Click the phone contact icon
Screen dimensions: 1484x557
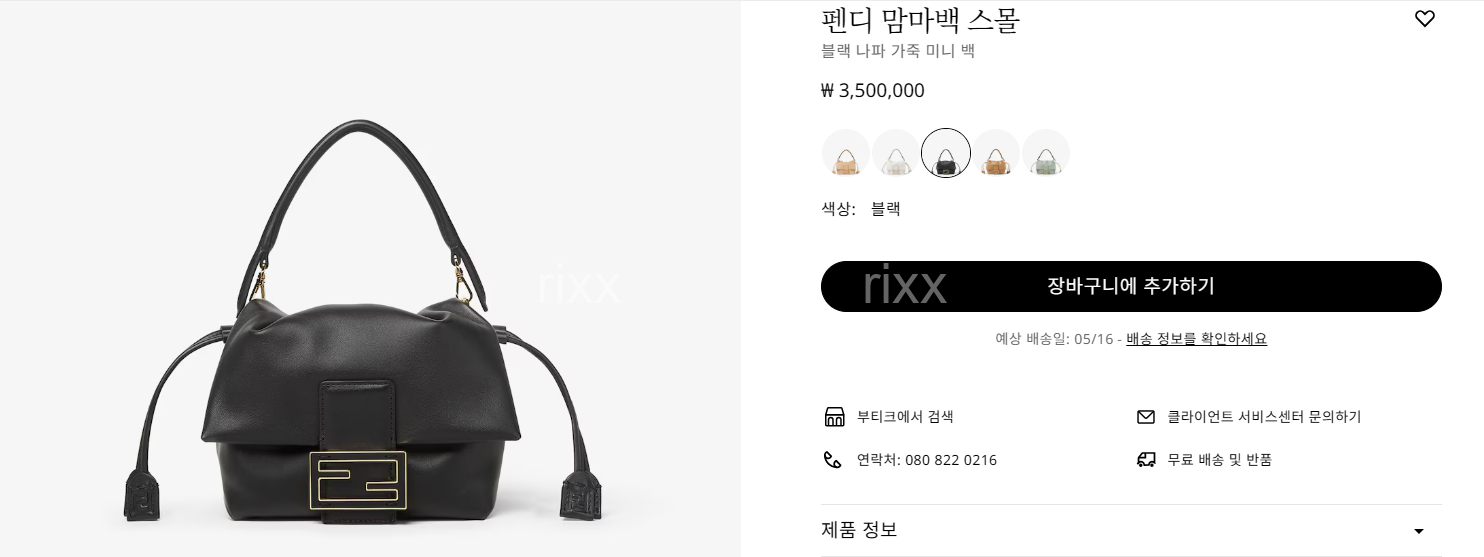(x=832, y=460)
